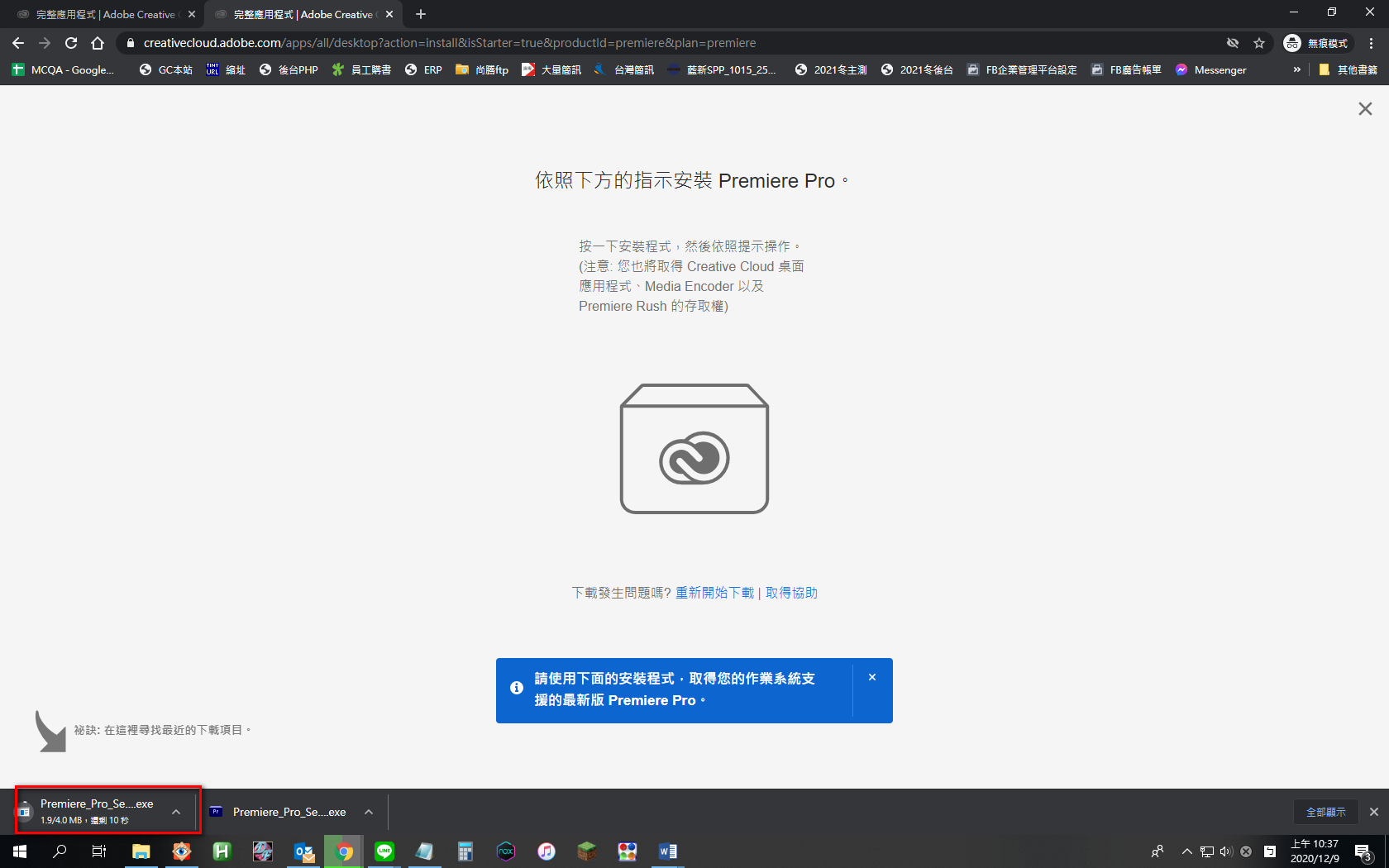This screenshot has height=868, width=1389.
Task: Expand options for the second Premiere_Pro download
Action: click(x=369, y=812)
